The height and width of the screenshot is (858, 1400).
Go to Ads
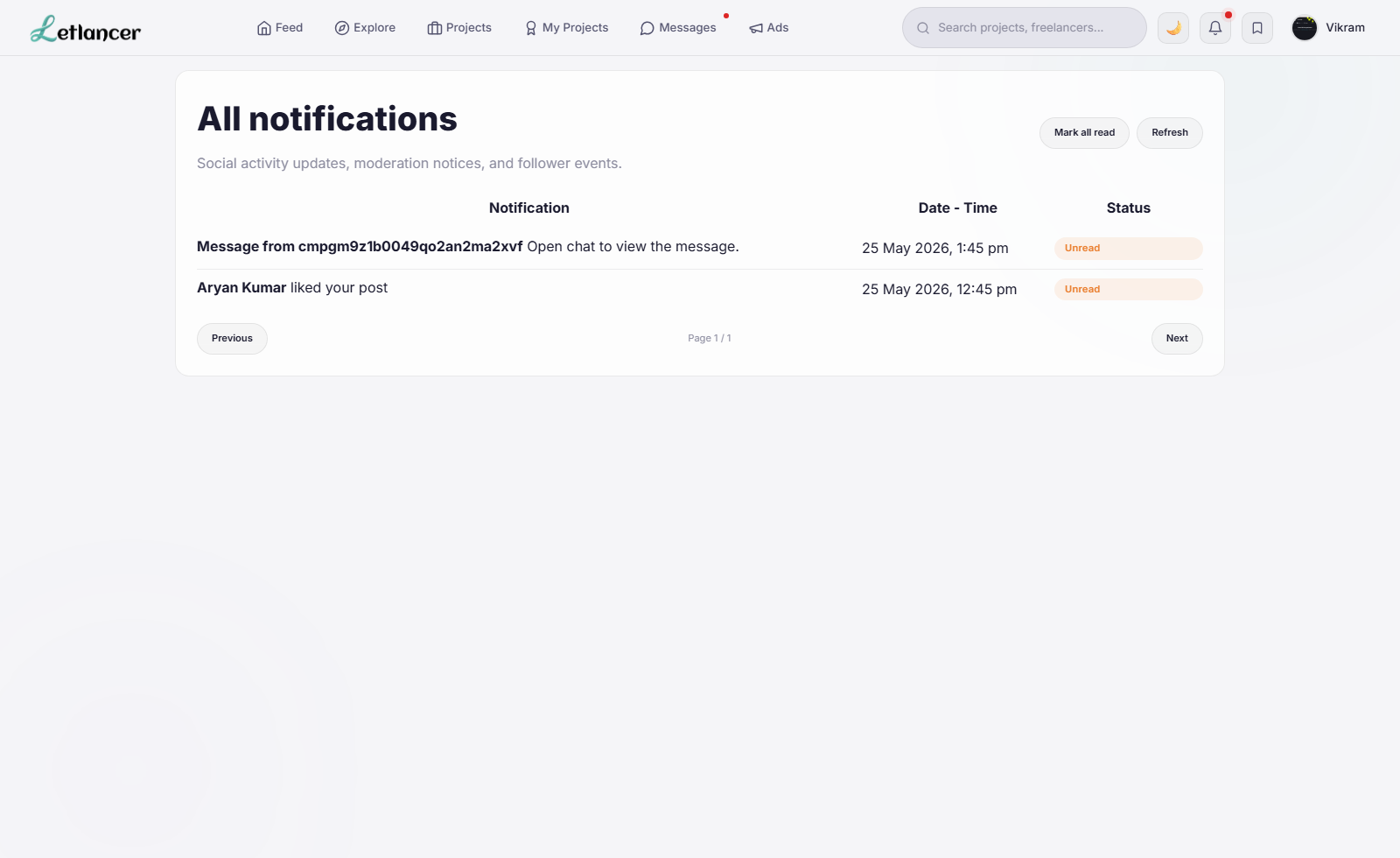(x=769, y=28)
